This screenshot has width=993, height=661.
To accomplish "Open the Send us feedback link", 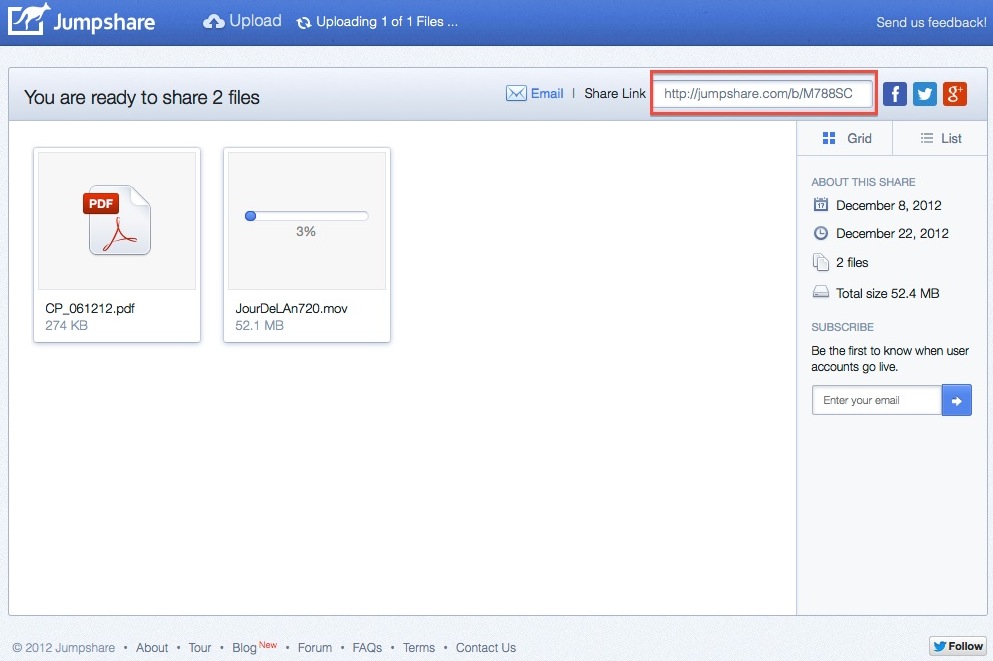I will pyautogui.click(x=931, y=22).
